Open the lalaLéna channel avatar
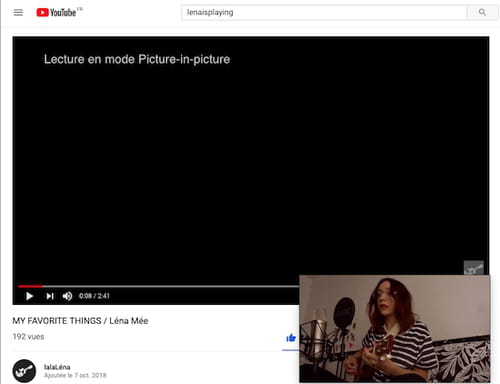The image size is (500, 384). [24, 371]
